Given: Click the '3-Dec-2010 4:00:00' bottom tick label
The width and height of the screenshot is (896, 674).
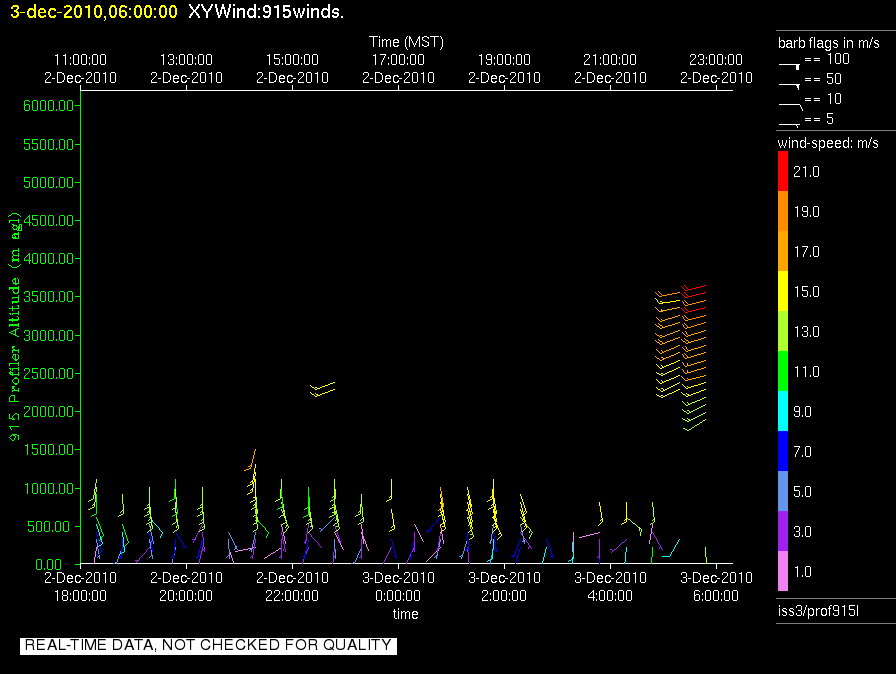Looking at the screenshot, I should 610,587.
